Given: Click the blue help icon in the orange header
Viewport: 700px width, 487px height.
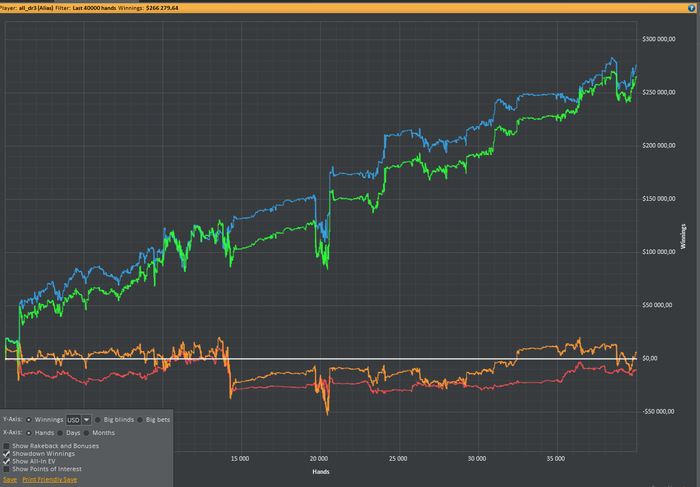Looking at the screenshot, I should [692, 8].
